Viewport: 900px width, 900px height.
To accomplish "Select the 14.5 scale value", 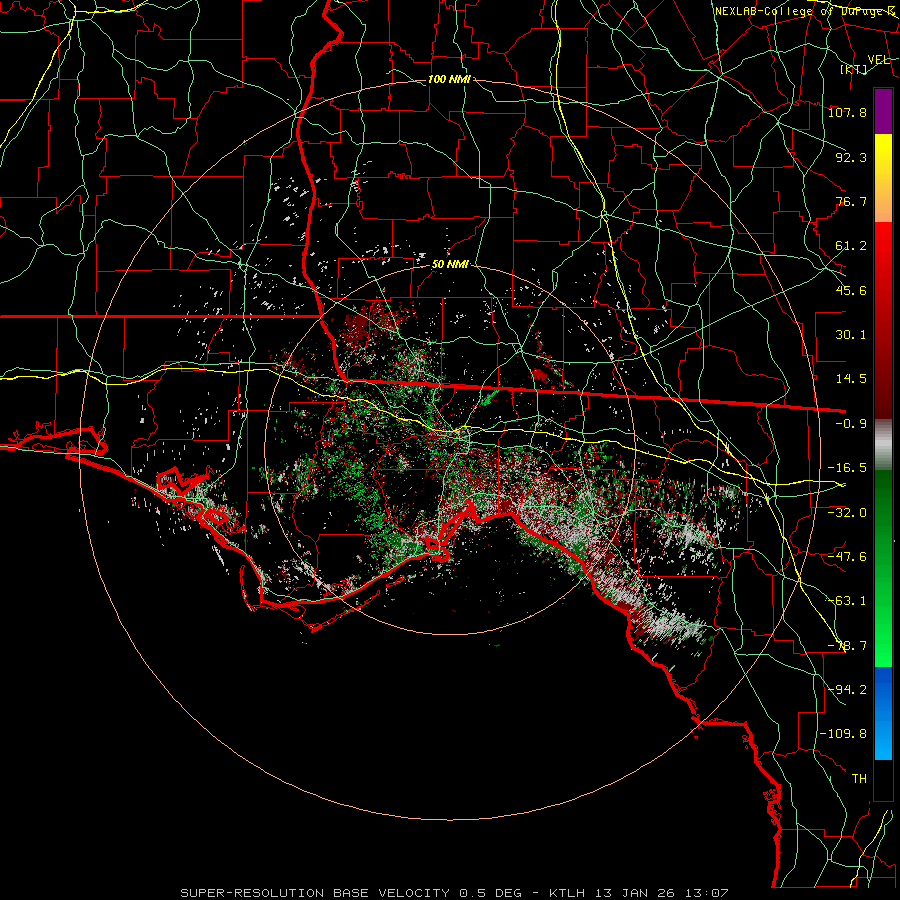I will [x=851, y=379].
